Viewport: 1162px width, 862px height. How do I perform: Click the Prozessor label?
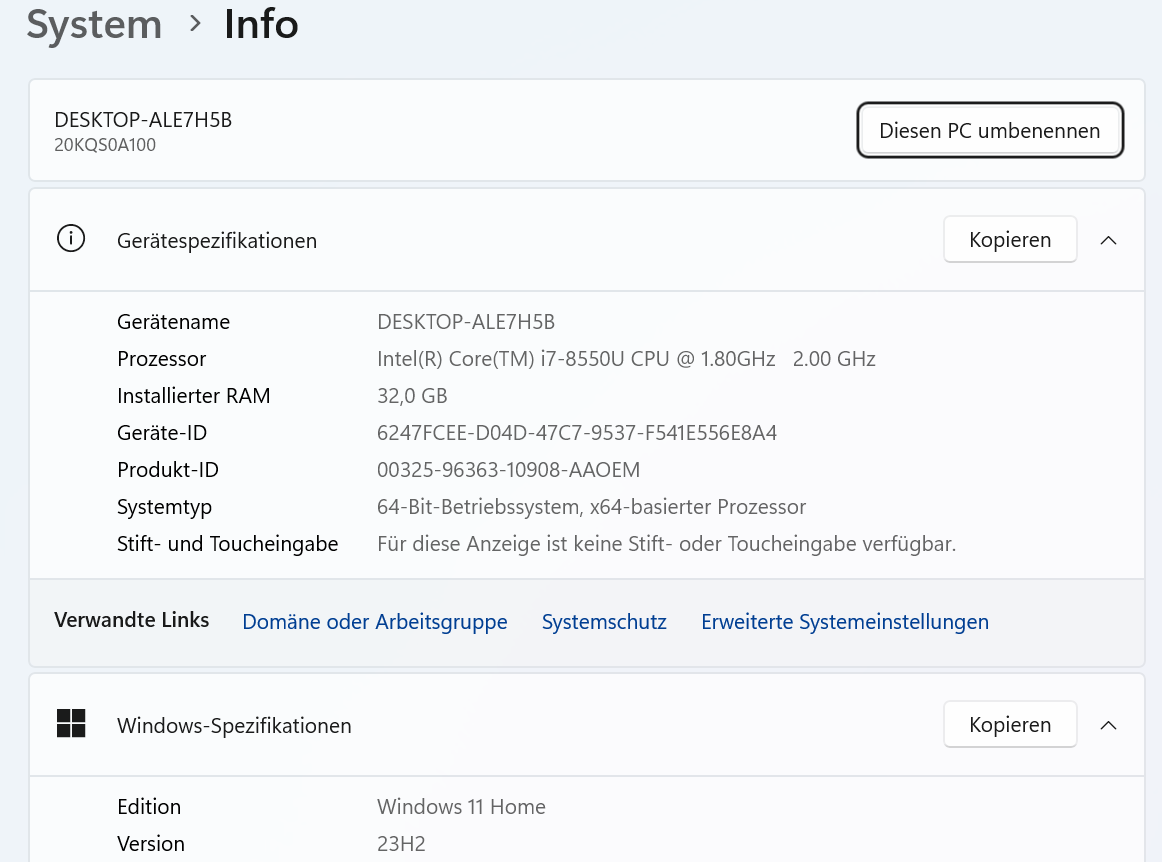162,359
